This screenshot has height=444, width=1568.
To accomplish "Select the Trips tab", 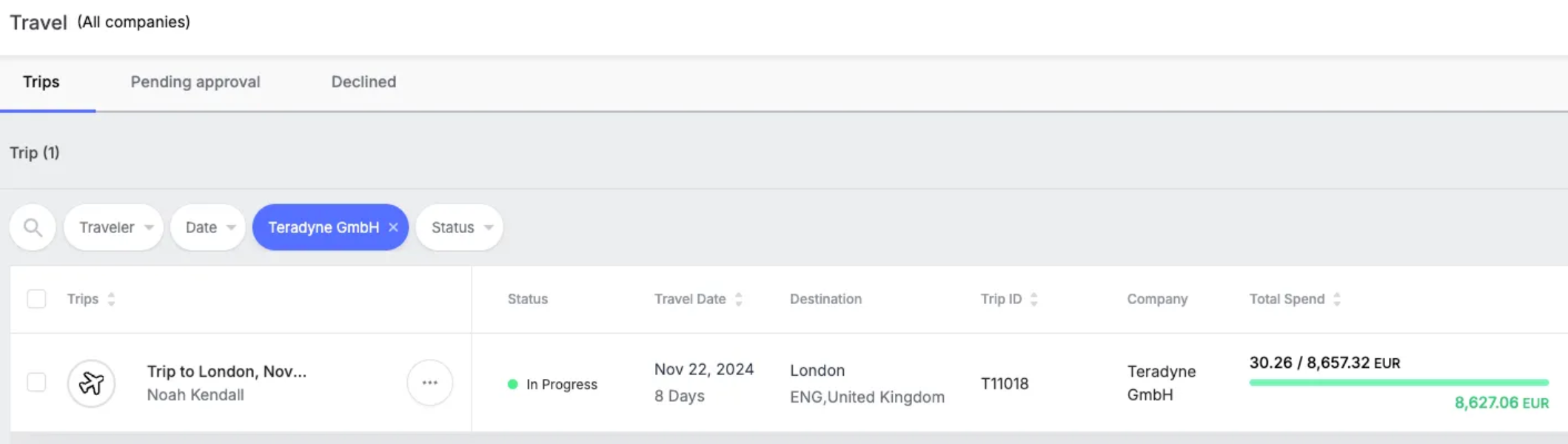I will click(x=41, y=81).
